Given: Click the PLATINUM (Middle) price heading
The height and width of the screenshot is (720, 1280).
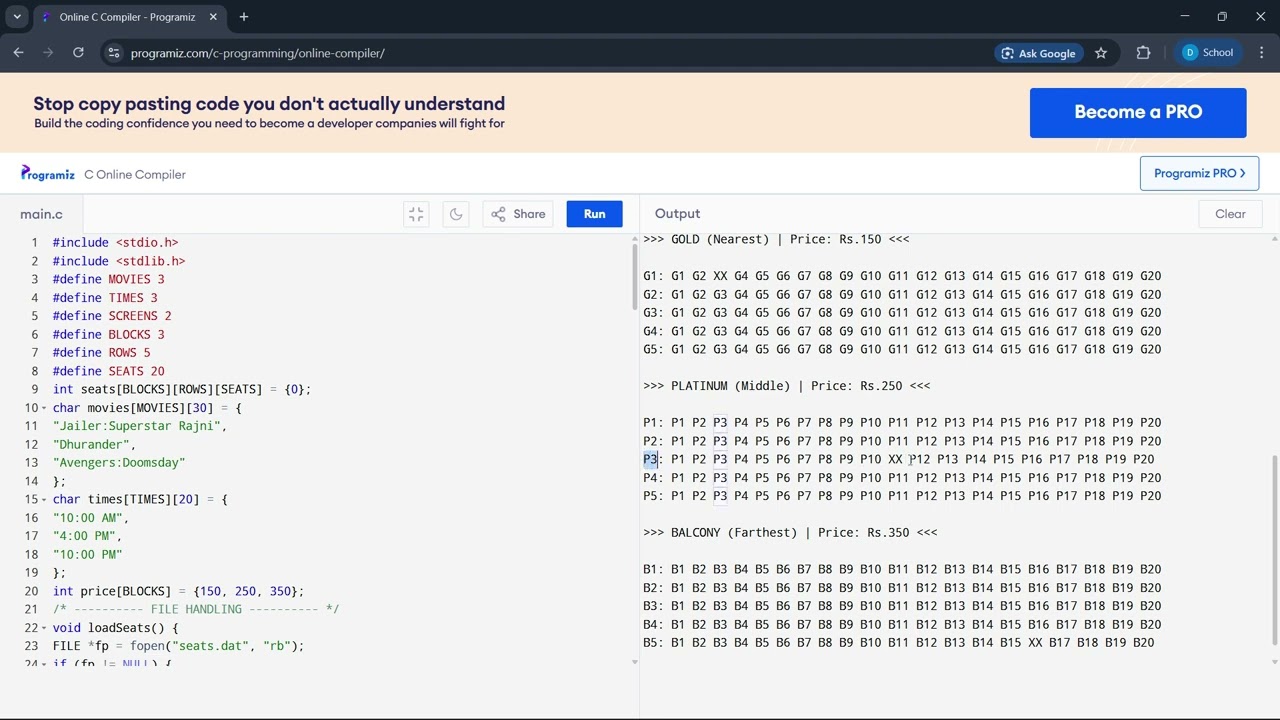Looking at the screenshot, I should click(786, 386).
